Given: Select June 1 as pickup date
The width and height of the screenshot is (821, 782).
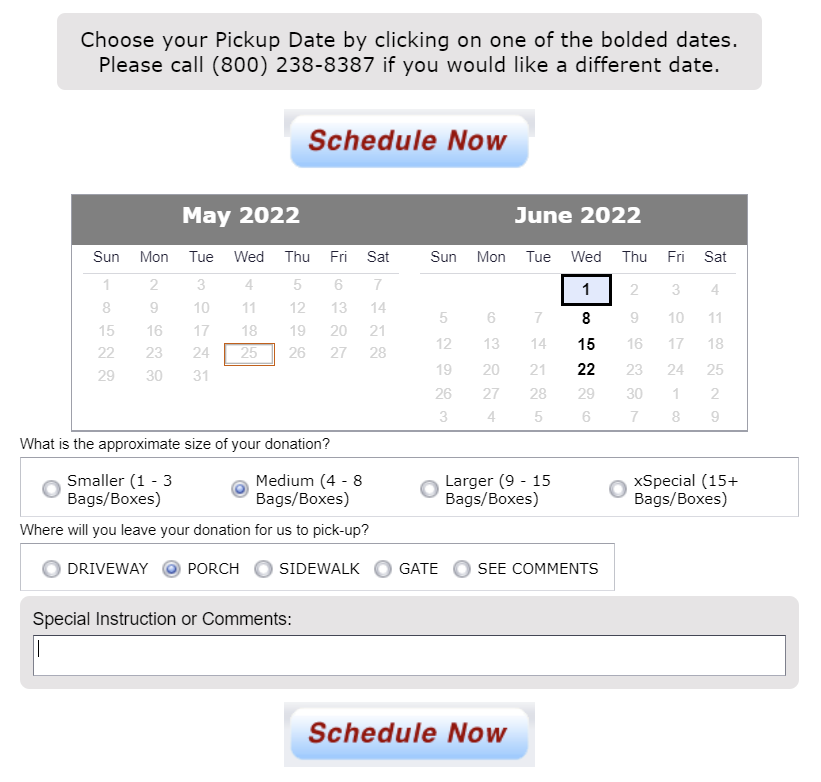Looking at the screenshot, I should pos(585,289).
